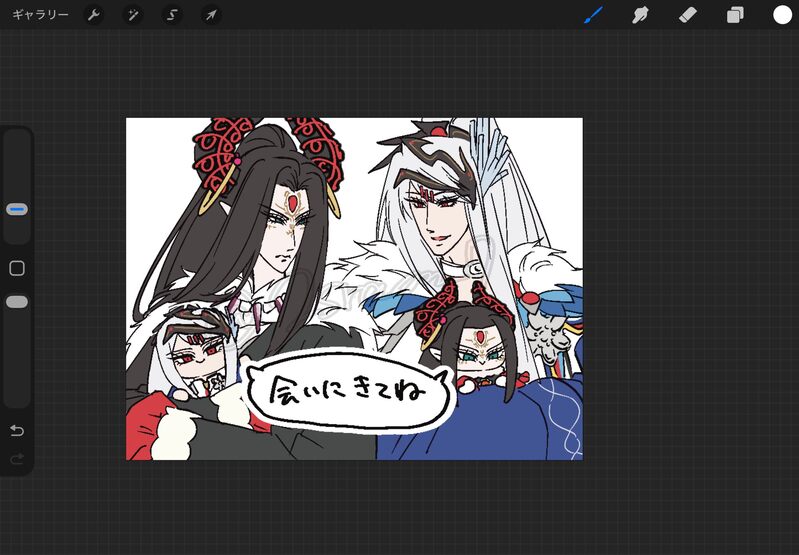Adjust the brush opacity slider handle
This screenshot has height=555, width=799.
tap(17, 302)
